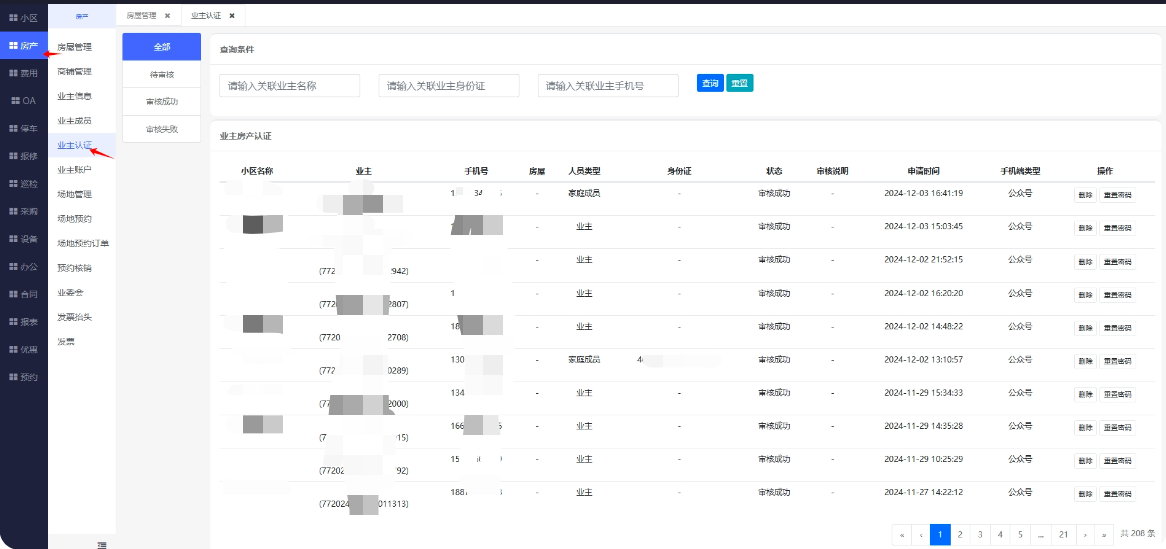Screen dimensions: 1166x549
Task: Open 场地预约订单 in the submenu
Action: 83,243
